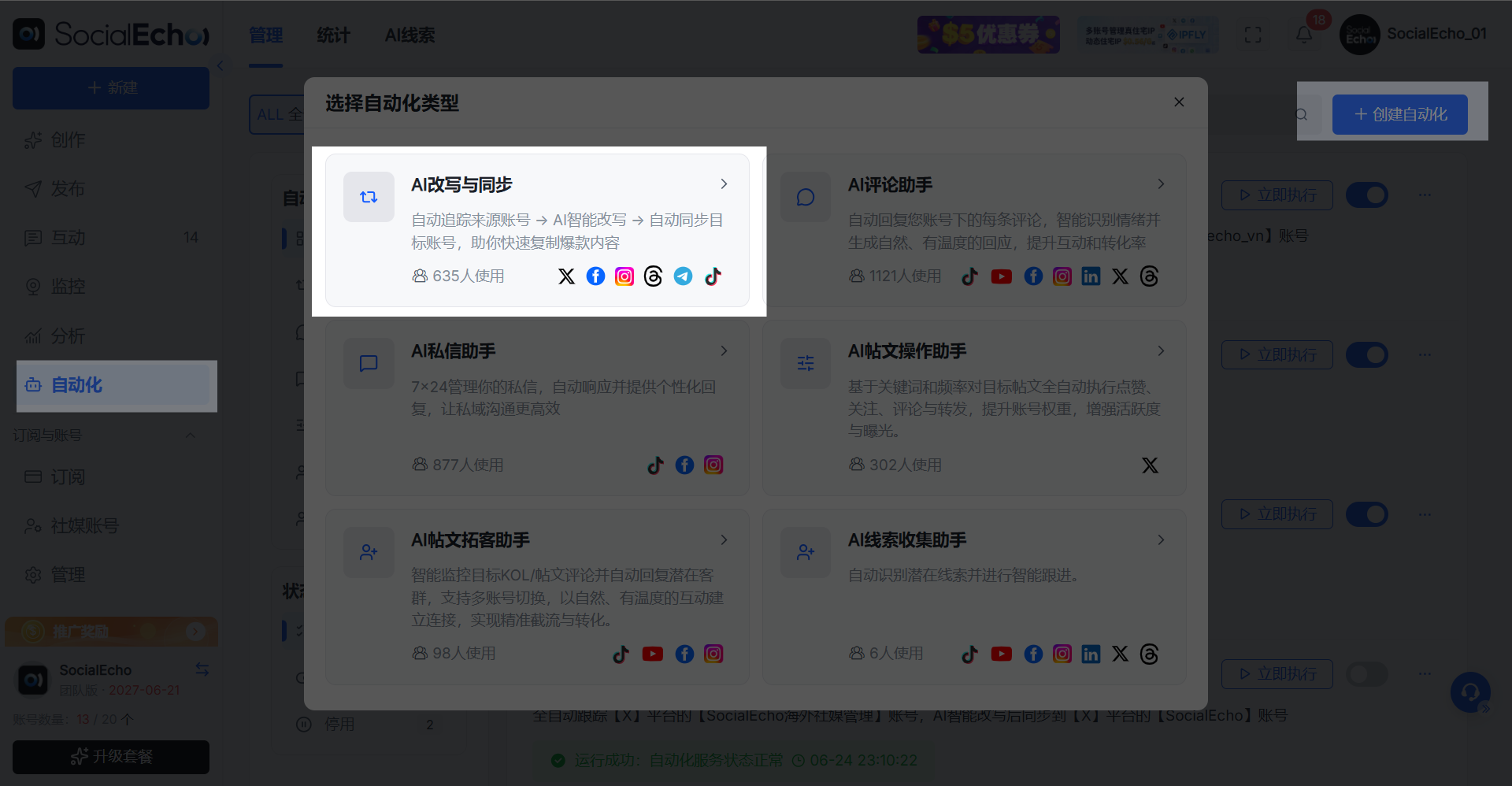Switch team using the swap icon
Image resolution: width=1512 pixels, height=786 pixels.
click(202, 669)
